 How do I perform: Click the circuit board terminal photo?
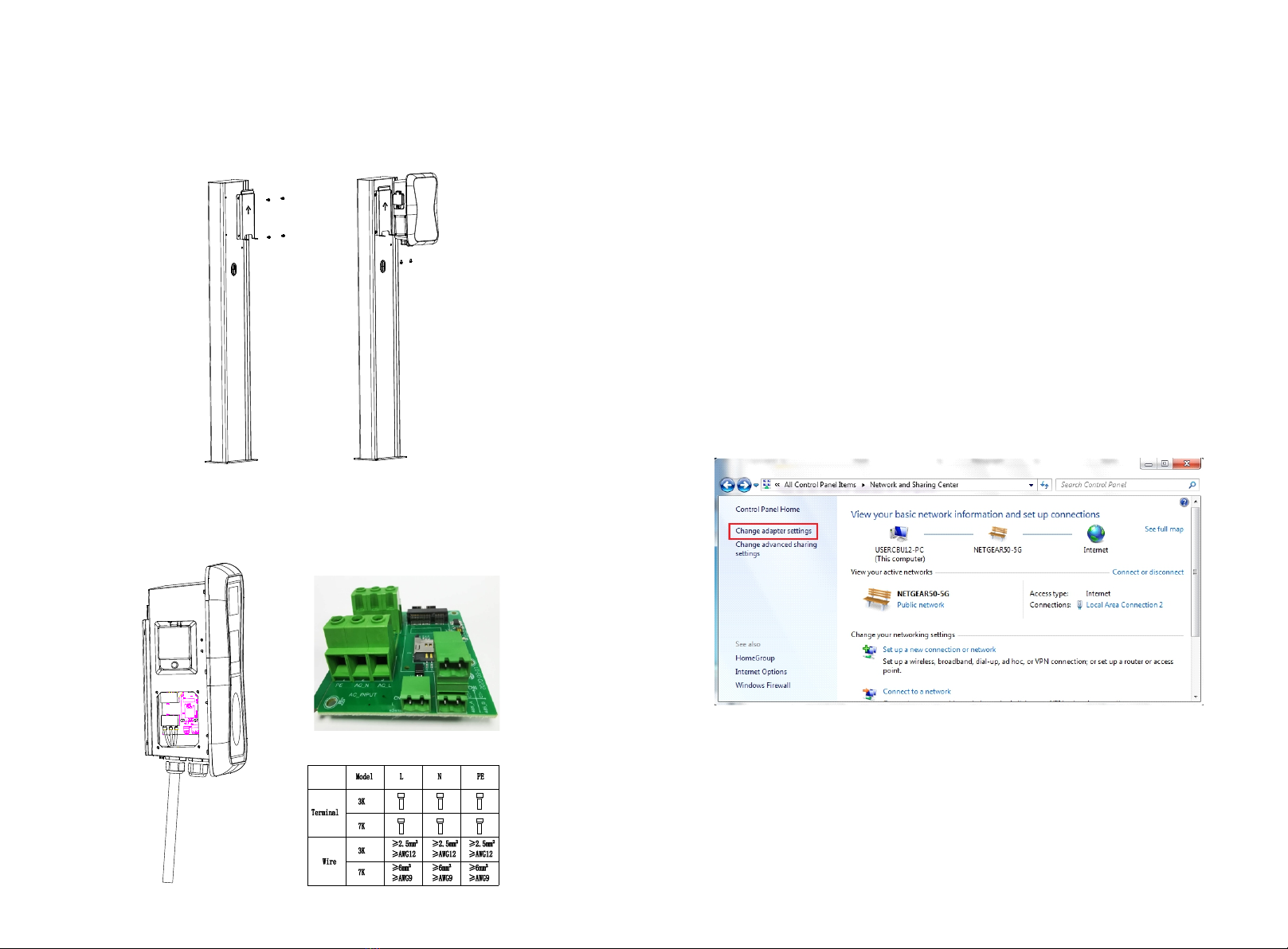406,653
